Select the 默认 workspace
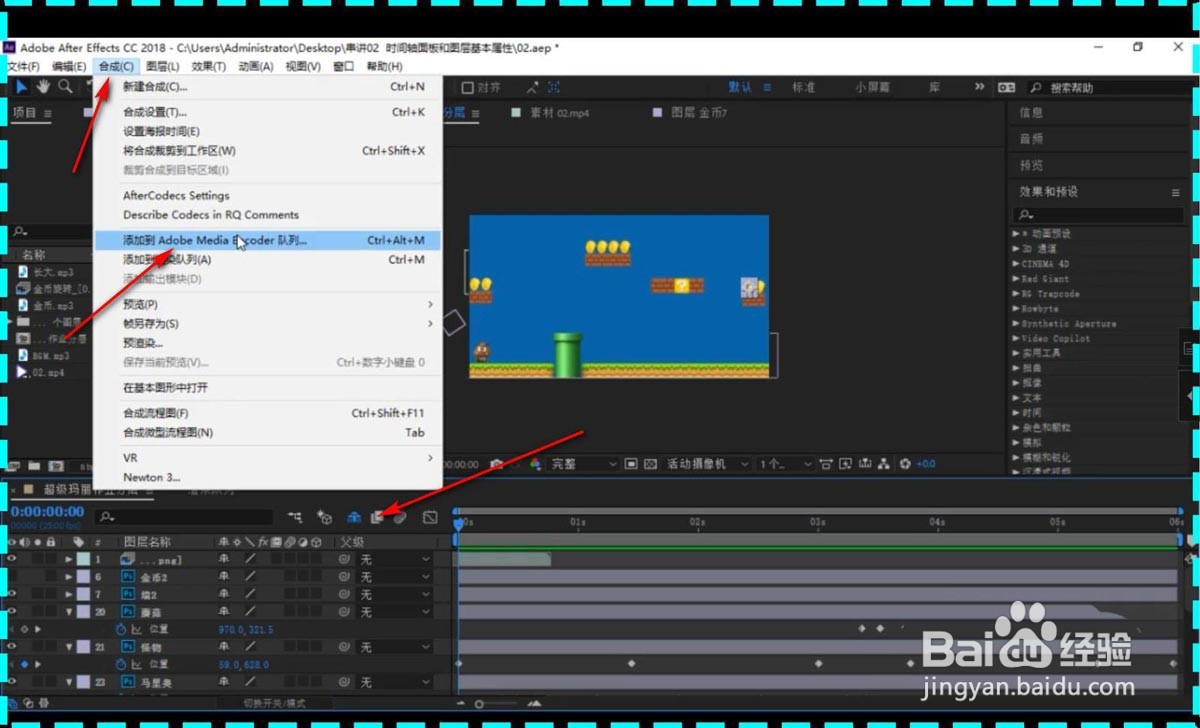Image resolution: width=1200 pixels, height=728 pixels. pyautogui.click(x=740, y=88)
